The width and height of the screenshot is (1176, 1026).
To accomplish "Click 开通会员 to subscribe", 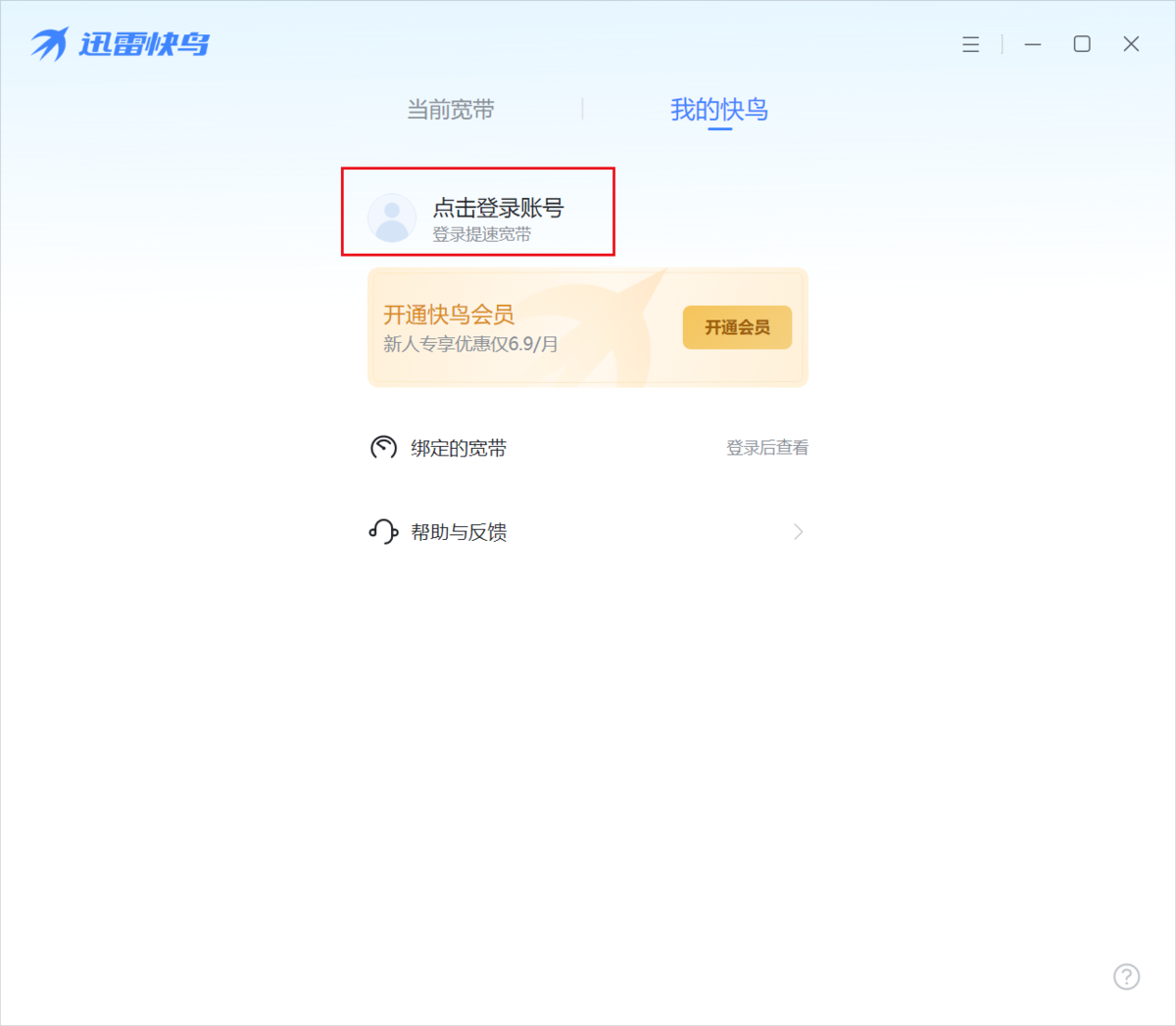I will 737,327.
